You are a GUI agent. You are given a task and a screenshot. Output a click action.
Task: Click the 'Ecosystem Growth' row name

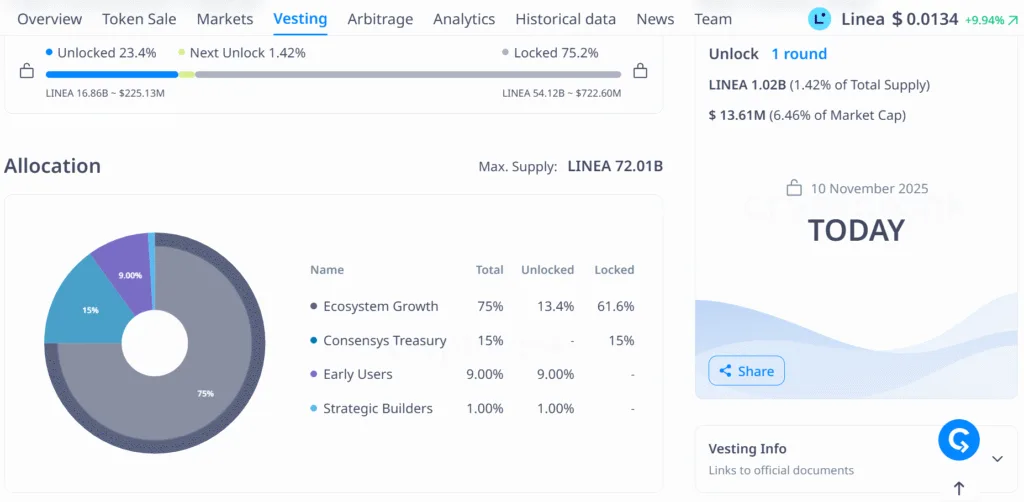pyautogui.click(x=381, y=306)
